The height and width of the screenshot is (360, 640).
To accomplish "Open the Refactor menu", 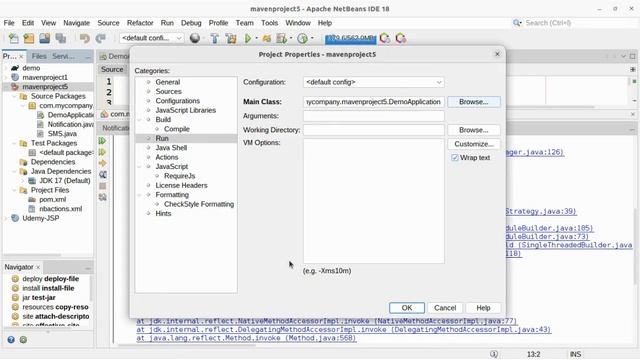I will (140, 23).
